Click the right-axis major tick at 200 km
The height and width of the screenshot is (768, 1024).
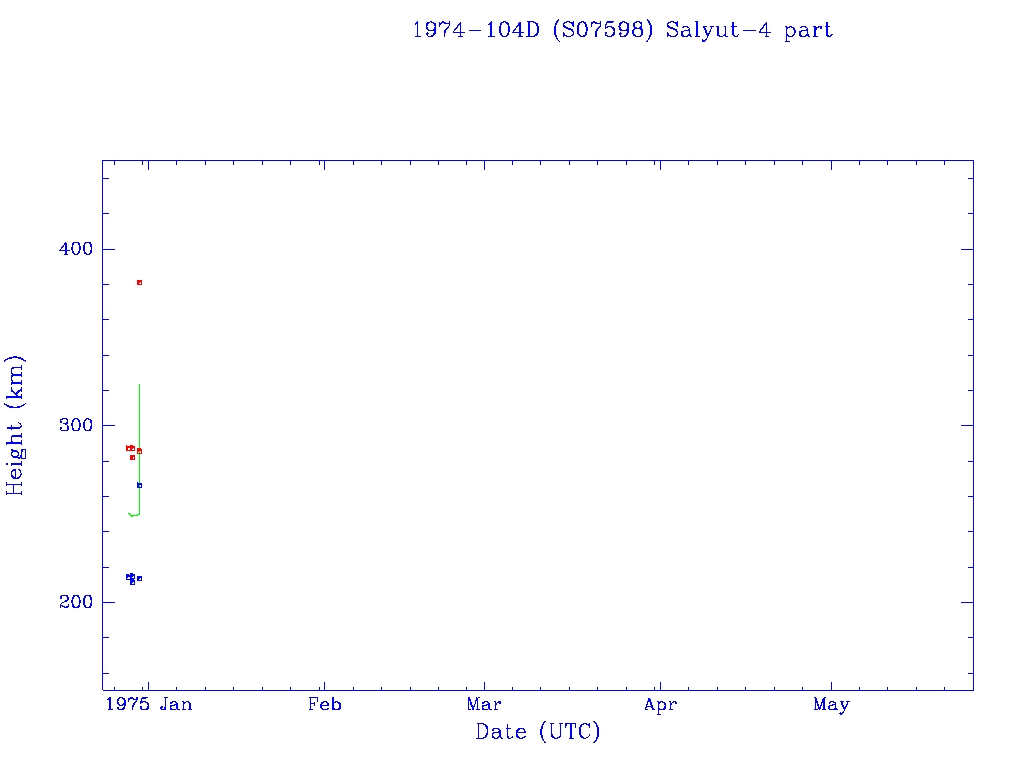coord(967,602)
